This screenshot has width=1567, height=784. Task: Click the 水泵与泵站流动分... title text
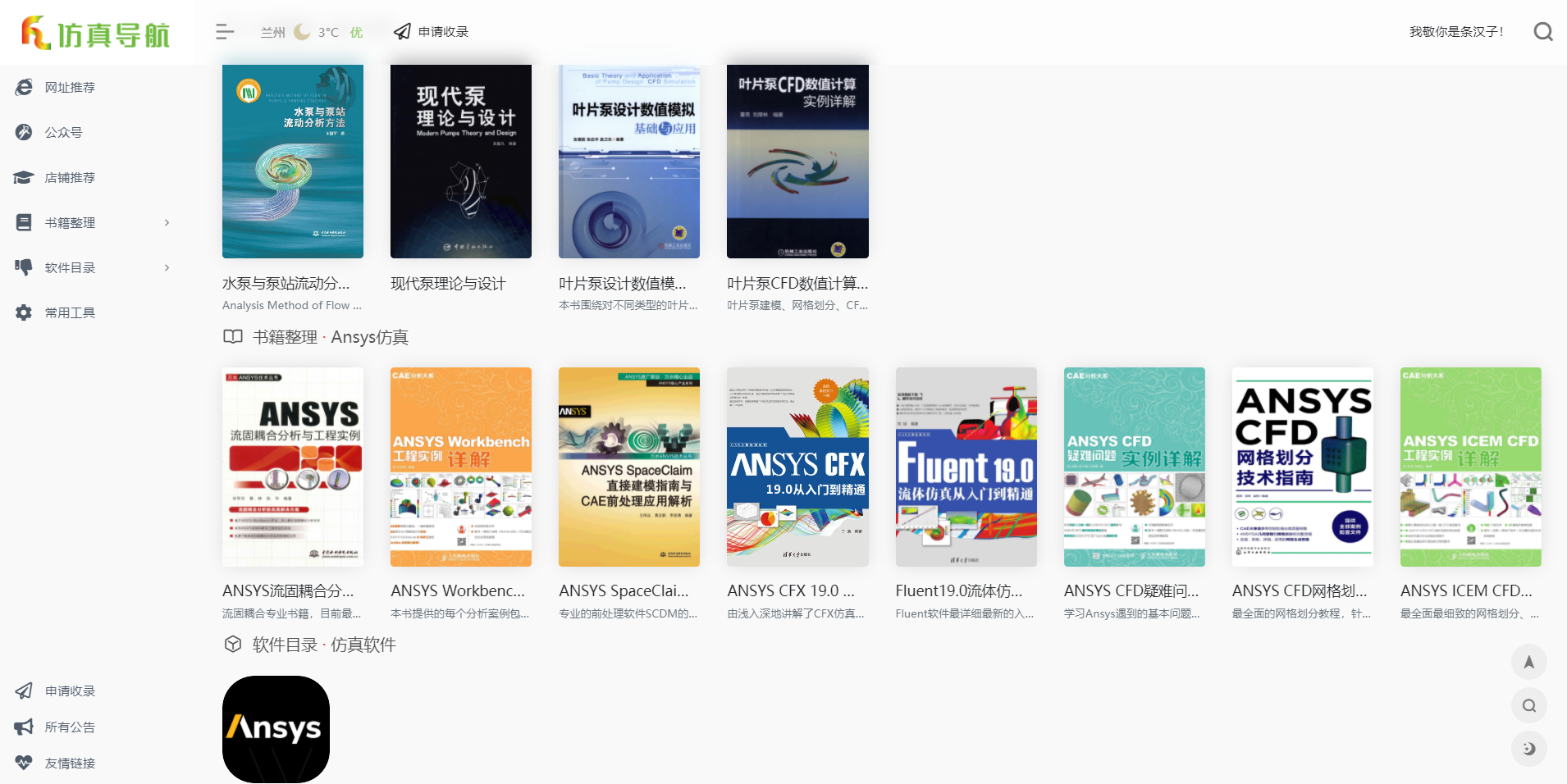pyautogui.click(x=286, y=284)
